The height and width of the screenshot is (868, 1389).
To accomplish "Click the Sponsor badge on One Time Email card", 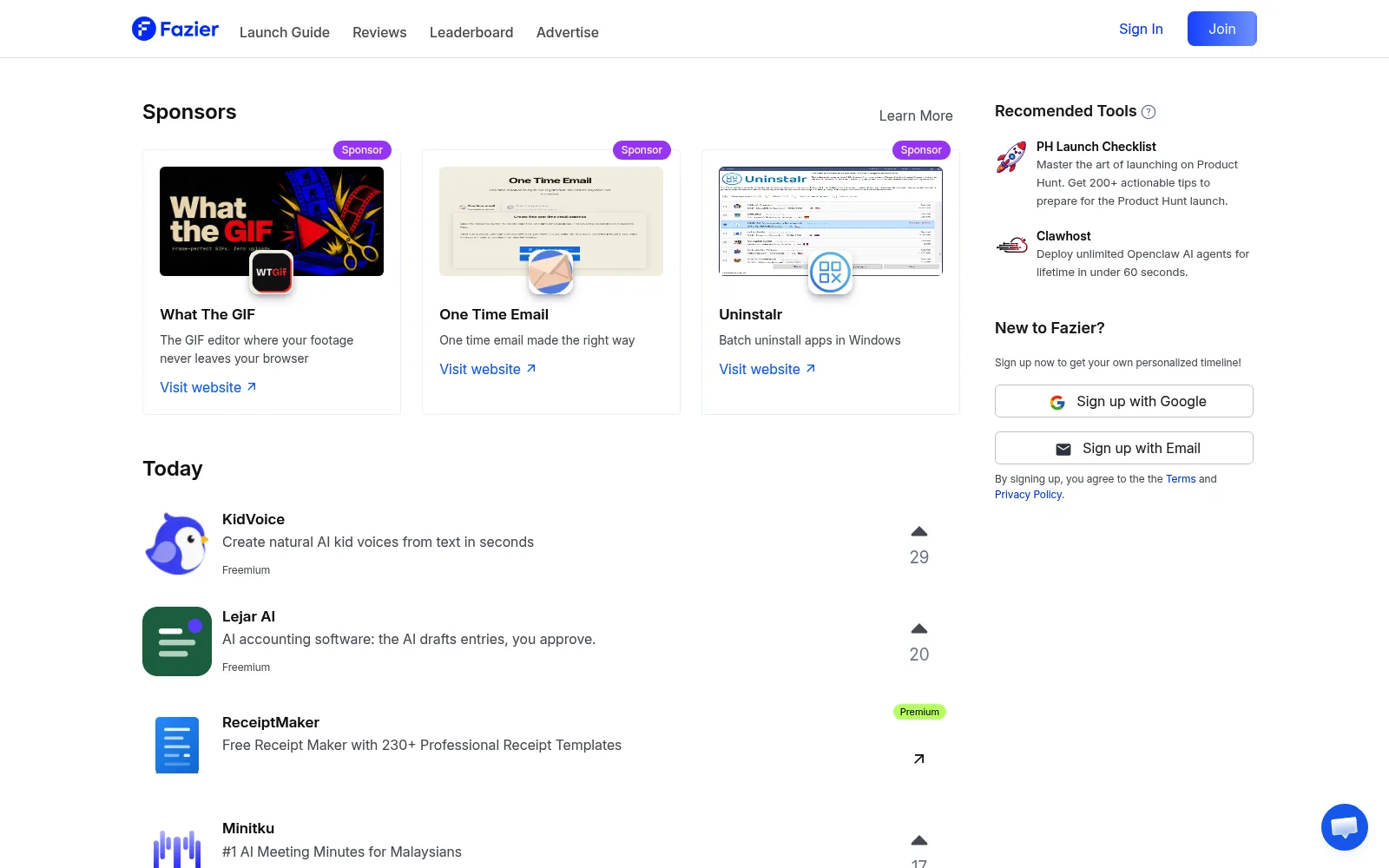I will tap(642, 150).
